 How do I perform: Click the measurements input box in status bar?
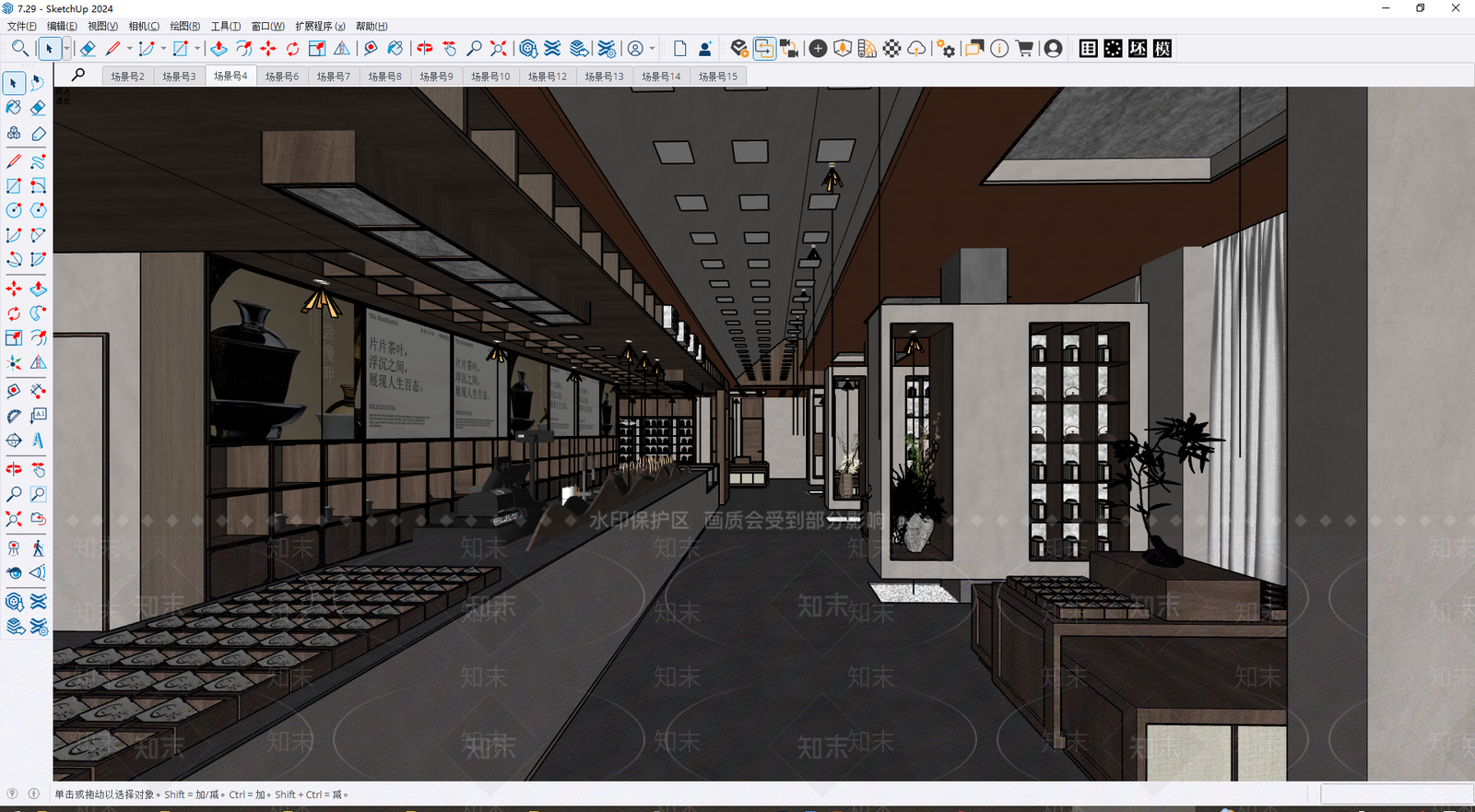pyautogui.click(x=1397, y=794)
